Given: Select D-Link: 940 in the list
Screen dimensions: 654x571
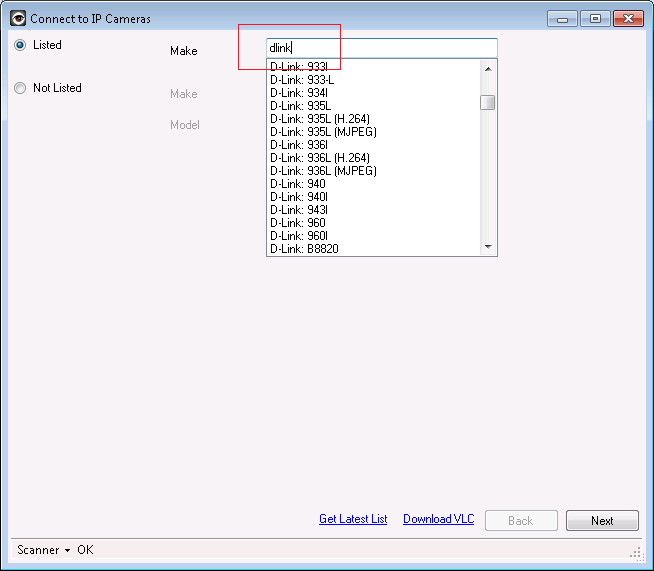Looking at the screenshot, I should pos(297,184).
